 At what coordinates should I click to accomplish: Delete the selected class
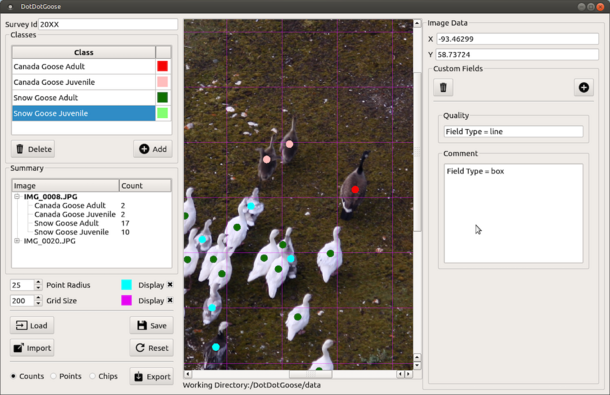pyautogui.click(x=33, y=149)
